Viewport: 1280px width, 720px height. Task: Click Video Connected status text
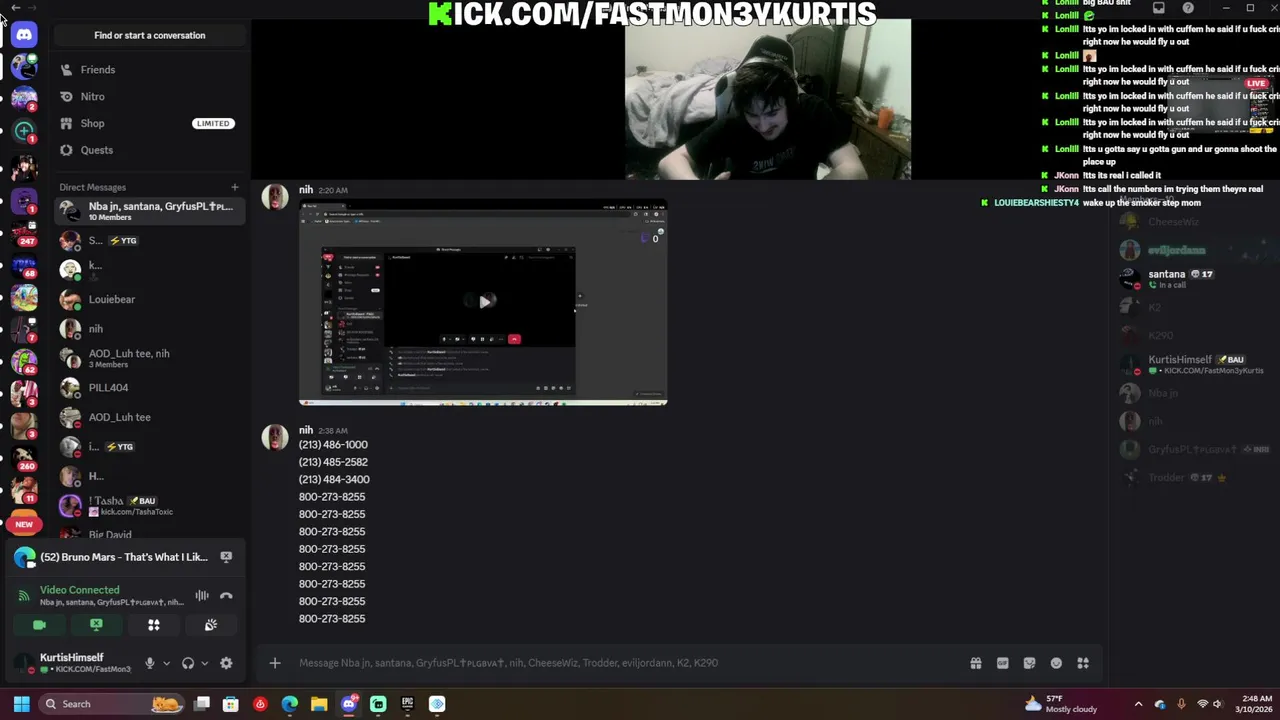click(80, 590)
